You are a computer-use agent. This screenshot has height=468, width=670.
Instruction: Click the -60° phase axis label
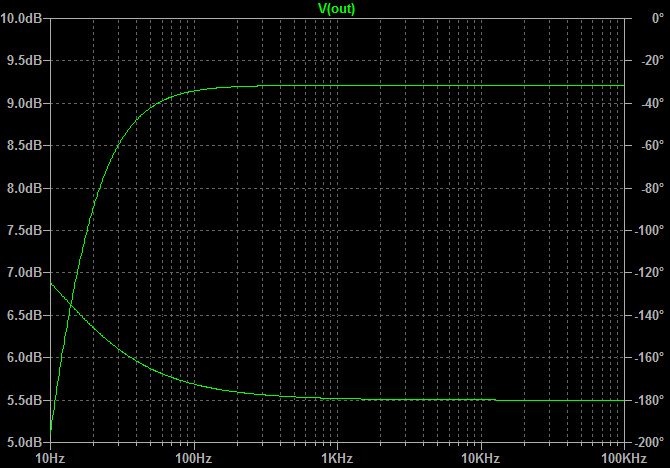click(653, 145)
